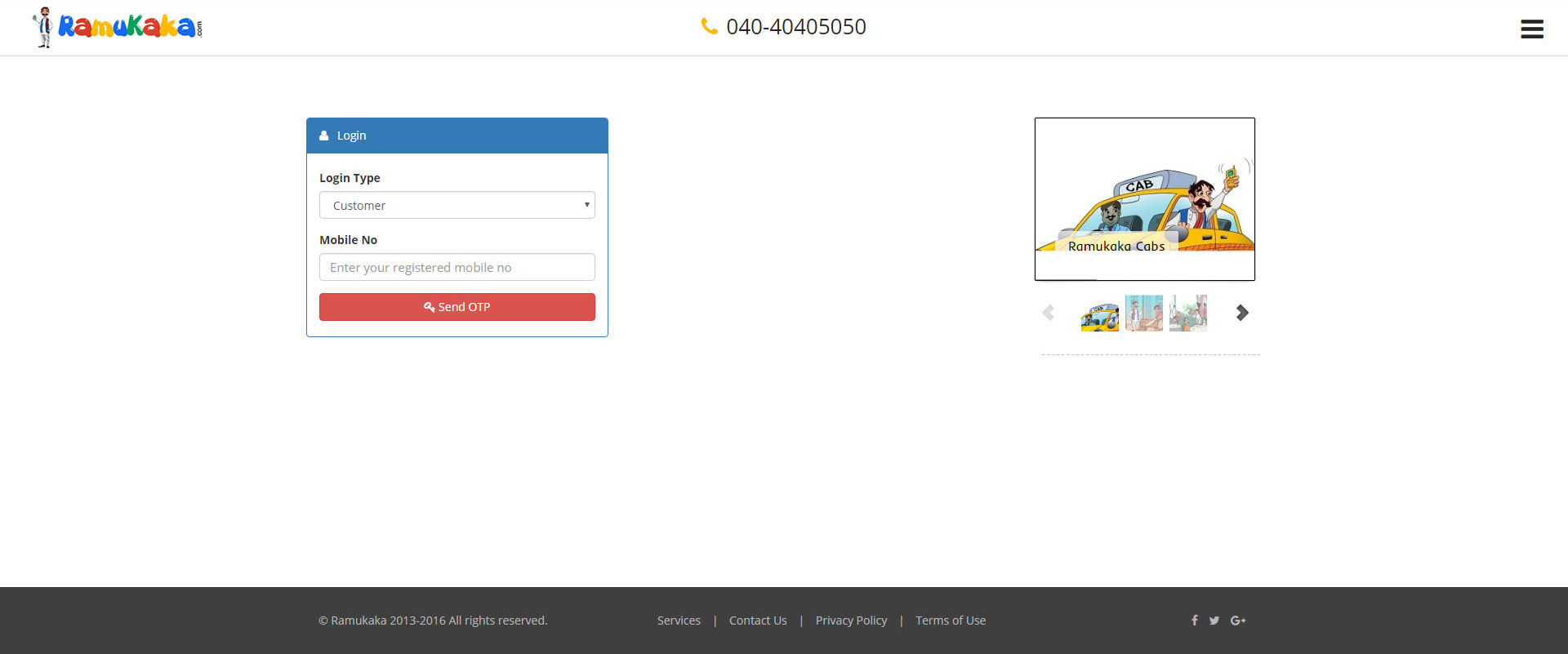Click the copyright text Ramukaka 2013-2016

[433, 621]
